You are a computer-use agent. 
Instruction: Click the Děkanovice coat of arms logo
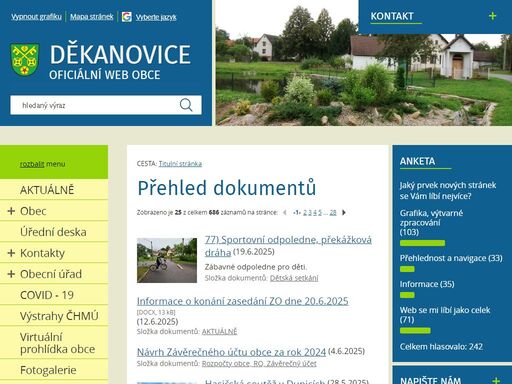tap(25, 60)
